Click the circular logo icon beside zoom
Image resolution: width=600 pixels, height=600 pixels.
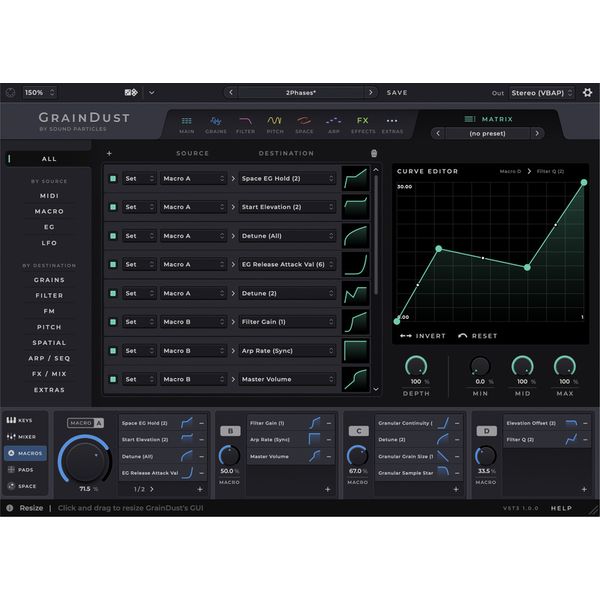coord(10,93)
